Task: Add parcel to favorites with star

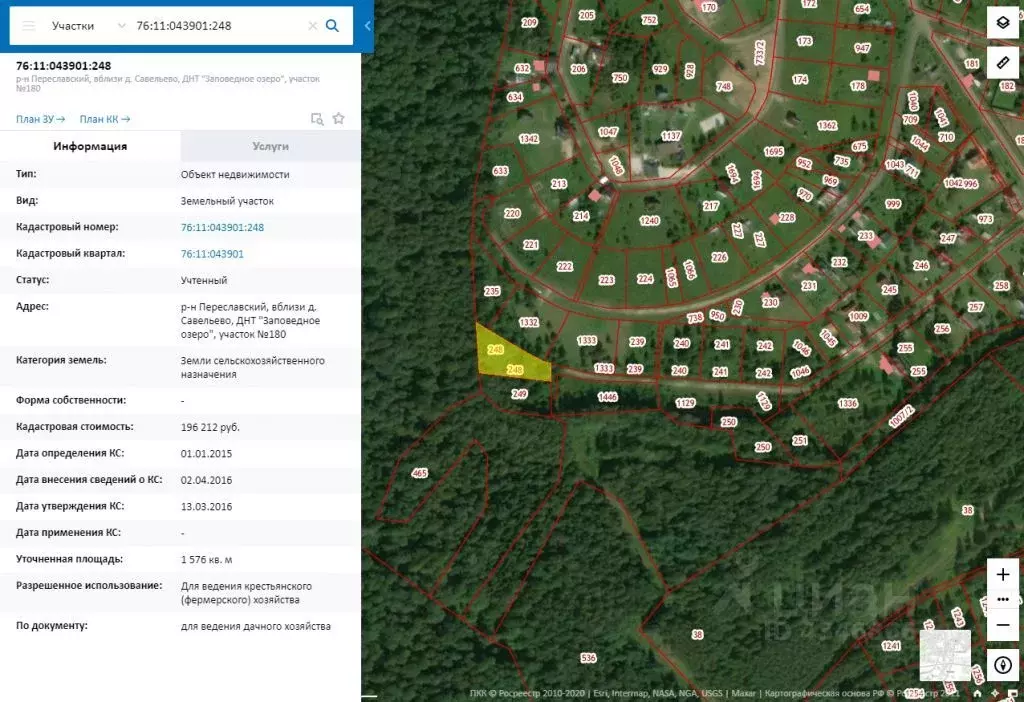Action: click(339, 118)
